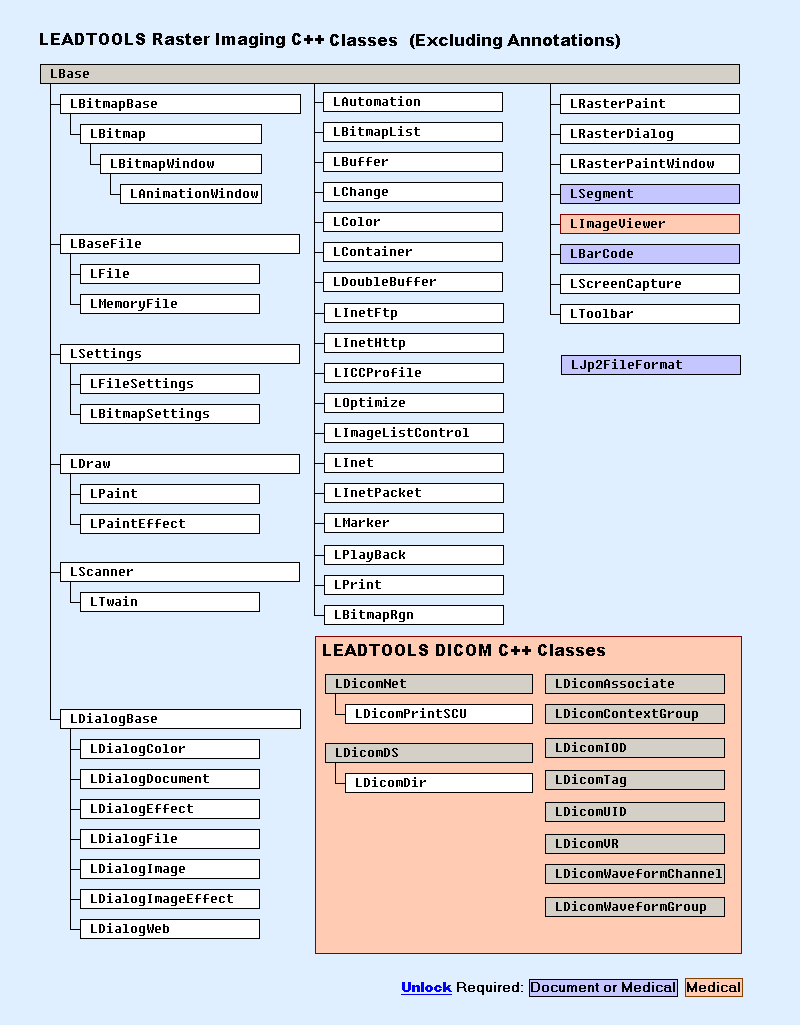Select the purple LBarCode class box
The width and height of the screenshot is (800, 1025).
coord(650,254)
